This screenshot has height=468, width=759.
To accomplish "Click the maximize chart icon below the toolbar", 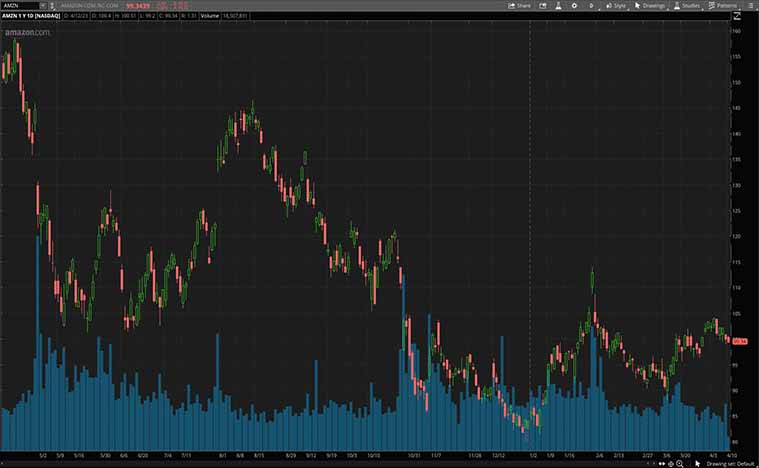I will tap(737, 16).
